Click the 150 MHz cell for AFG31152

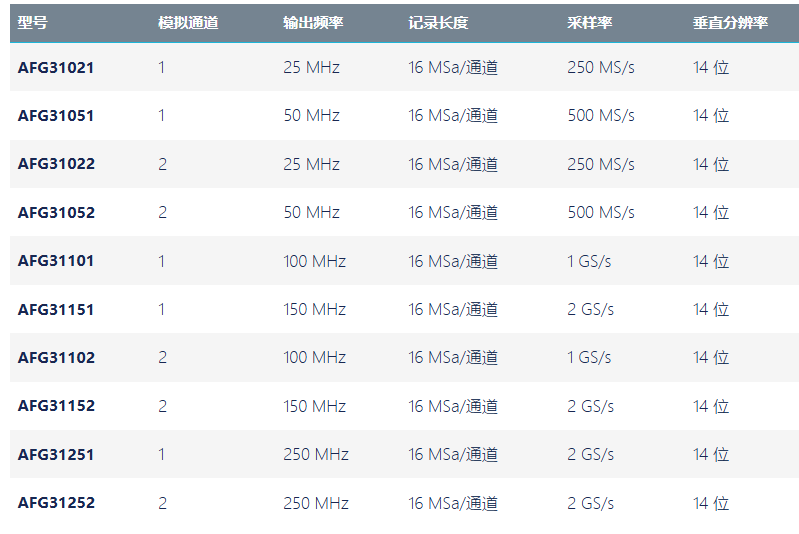tap(314, 406)
